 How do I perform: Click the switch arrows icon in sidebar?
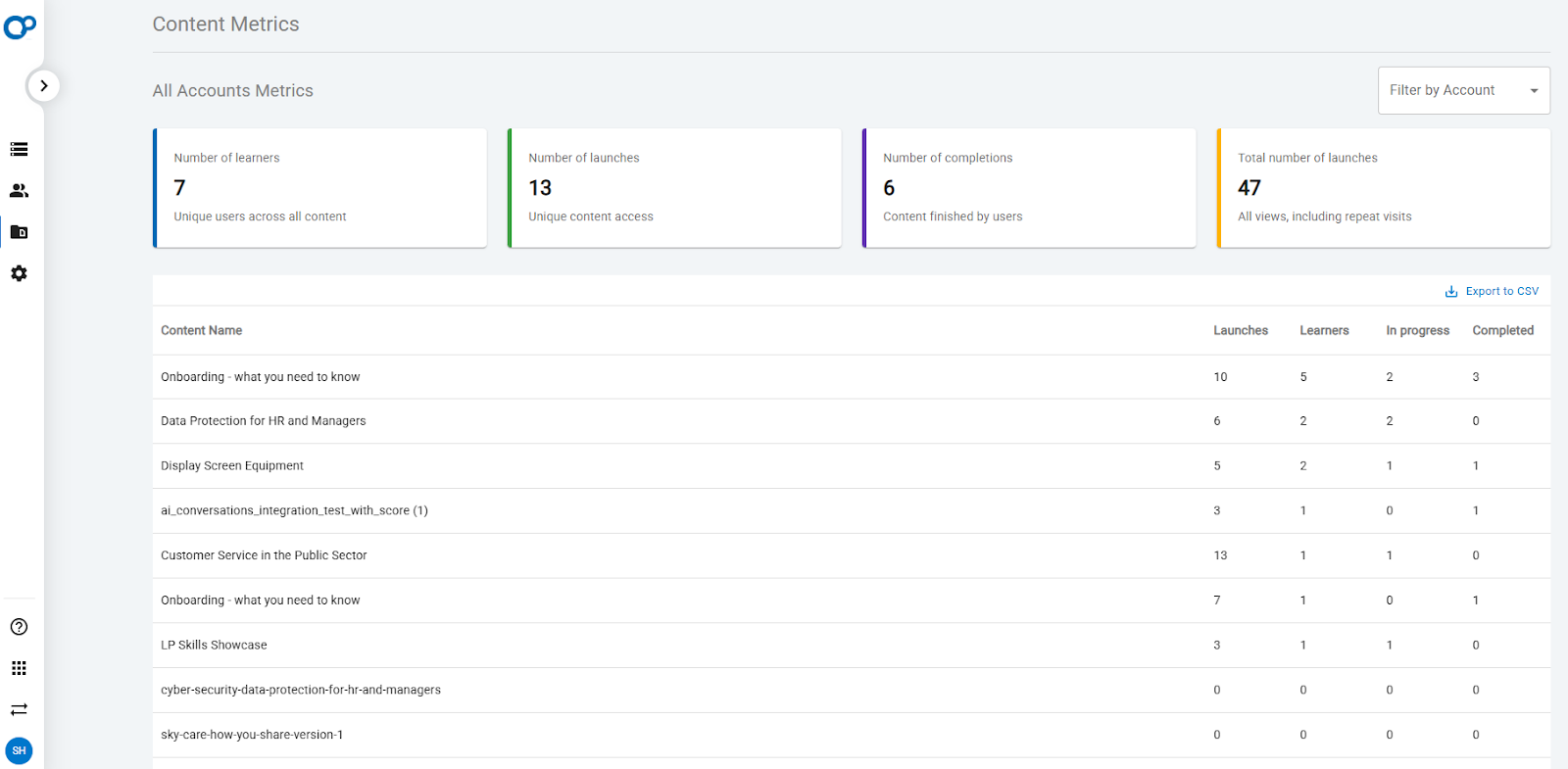[19, 709]
